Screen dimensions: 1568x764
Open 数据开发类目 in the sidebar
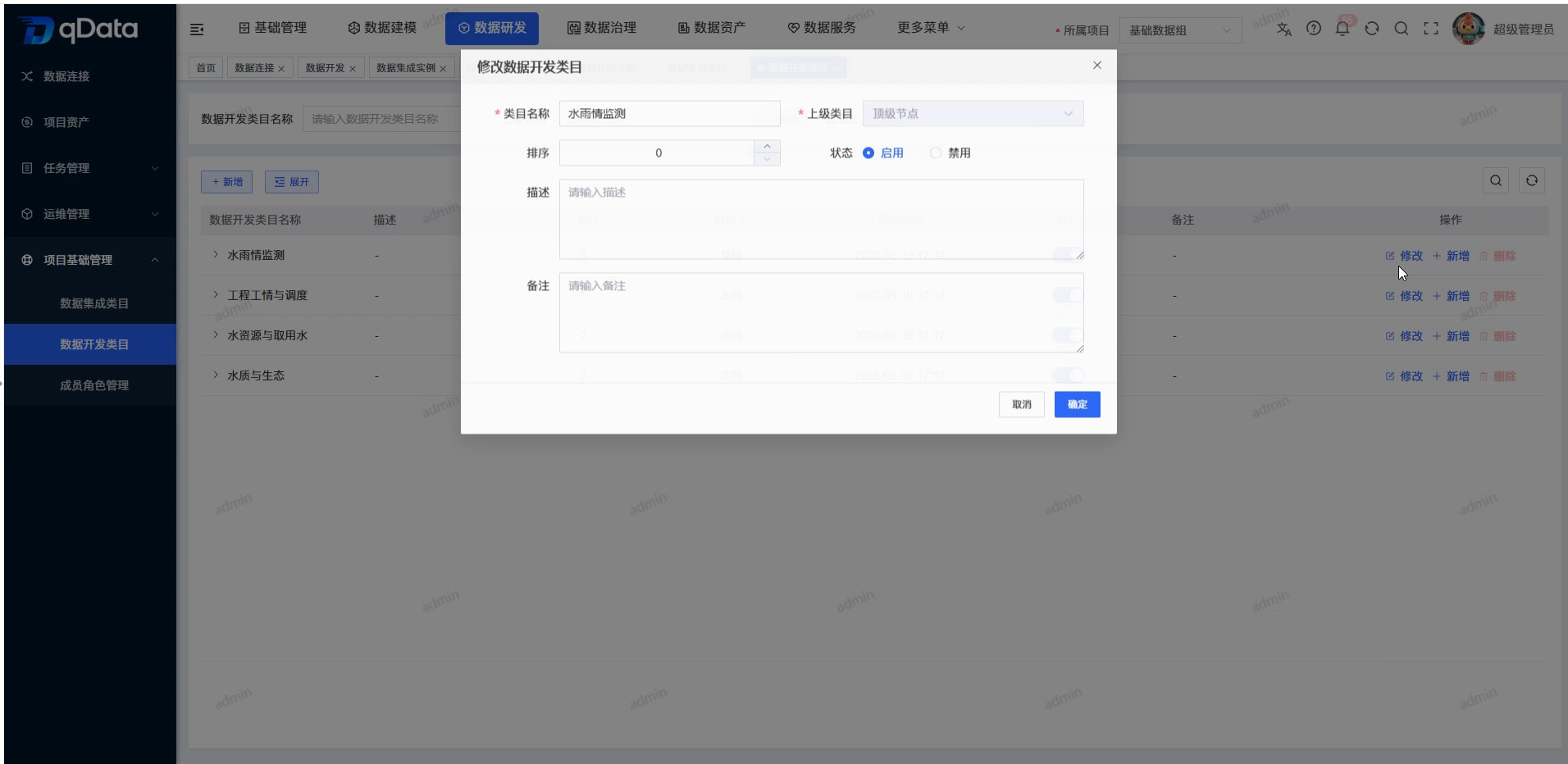point(90,344)
